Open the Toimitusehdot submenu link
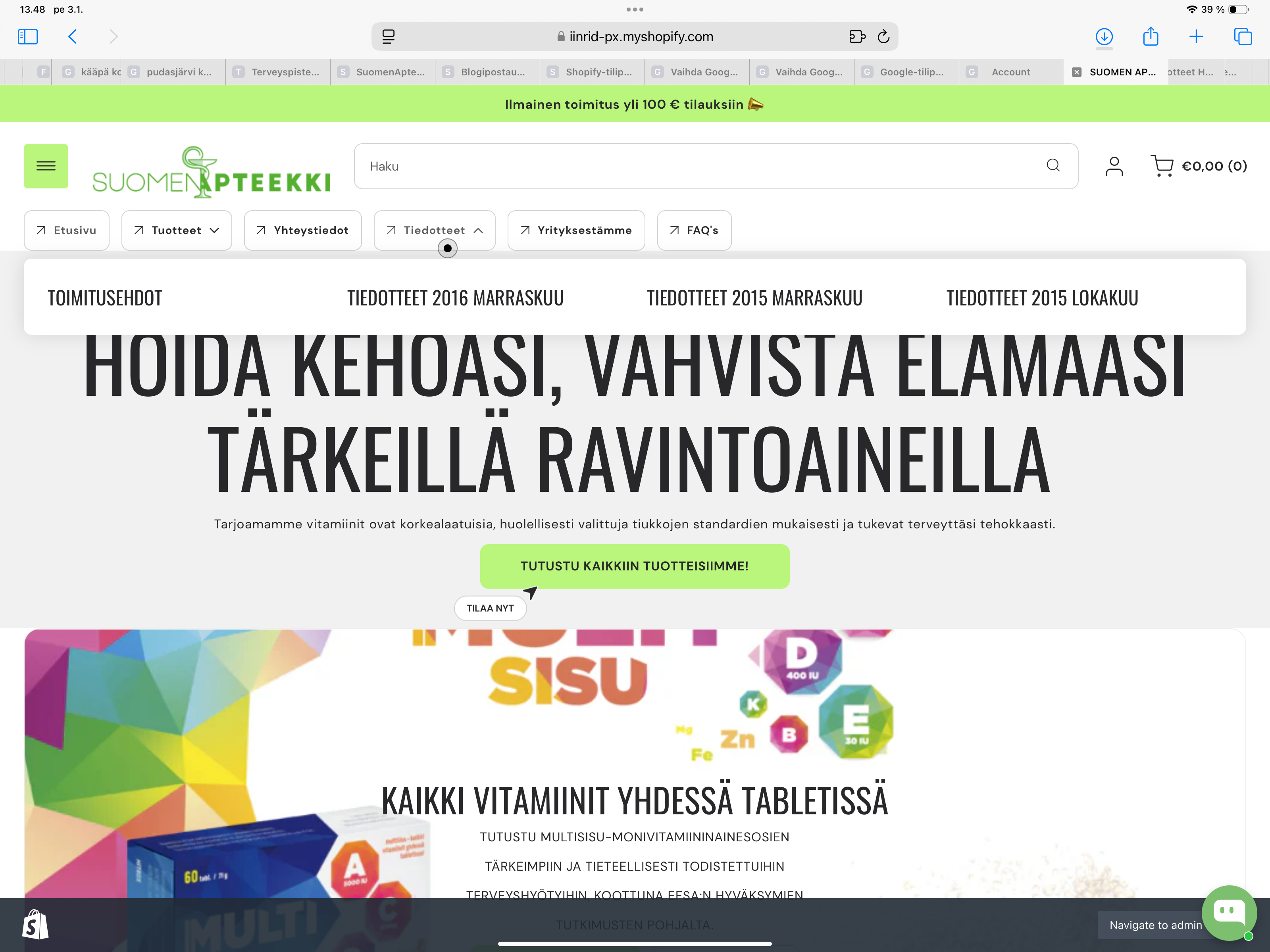This screenshot has width=1270, height=952. pyautogui.click(x=104, y=298)
